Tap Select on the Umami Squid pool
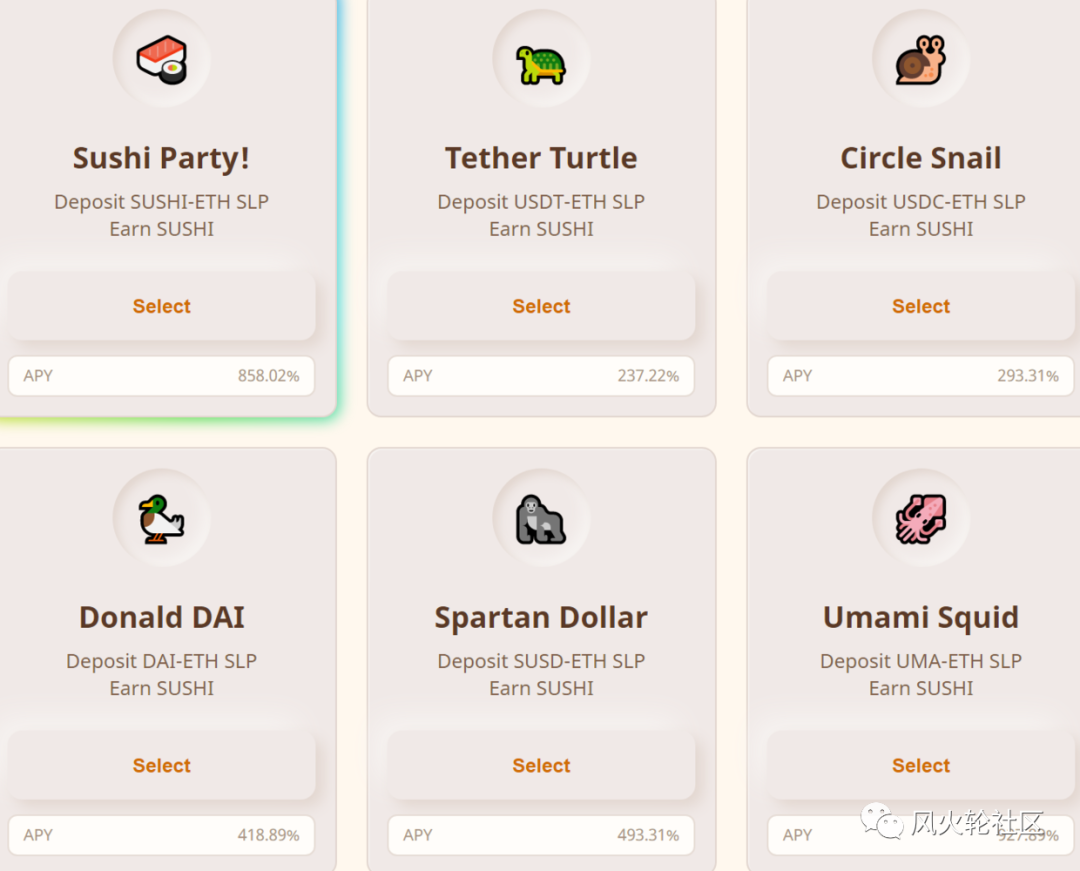Screen dimensions: 1080x871 click(921, 765)
